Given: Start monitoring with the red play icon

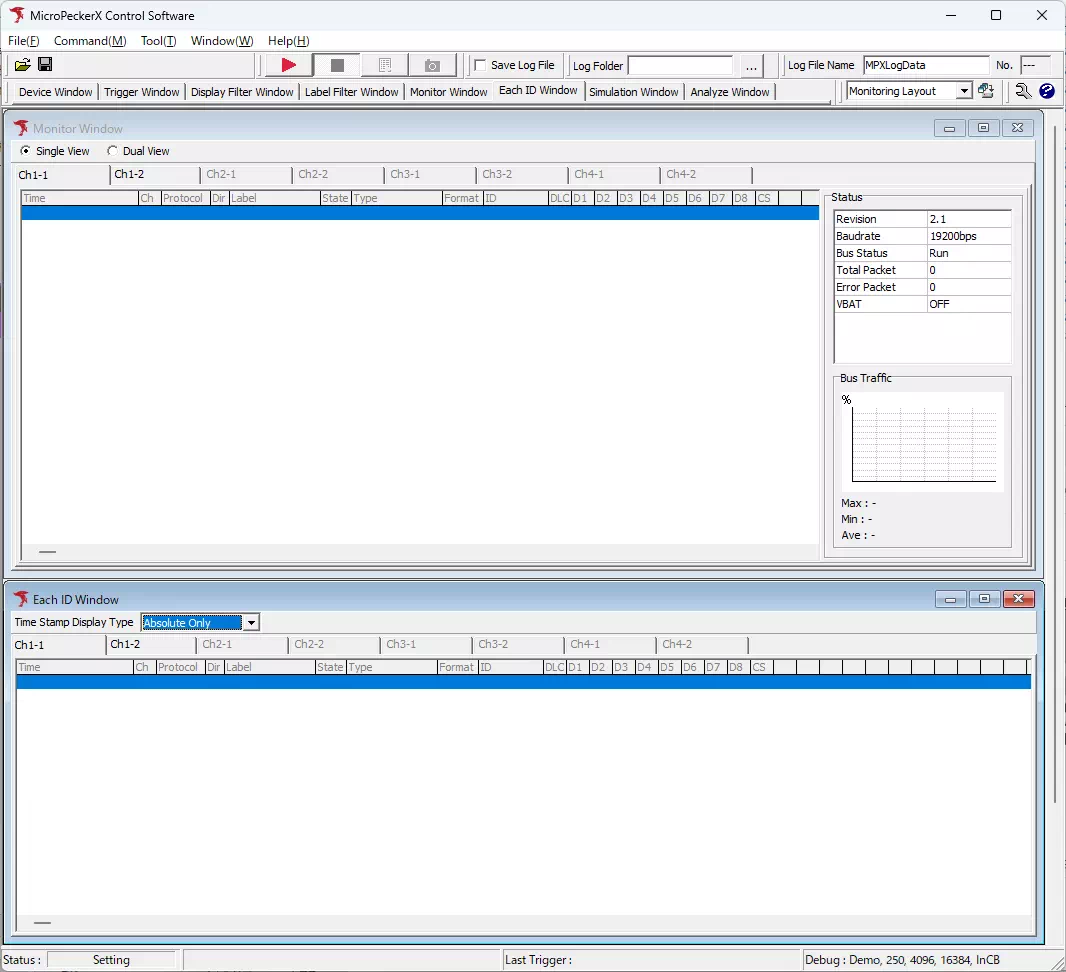Looking at the screenshot, I should pos(288,64).
